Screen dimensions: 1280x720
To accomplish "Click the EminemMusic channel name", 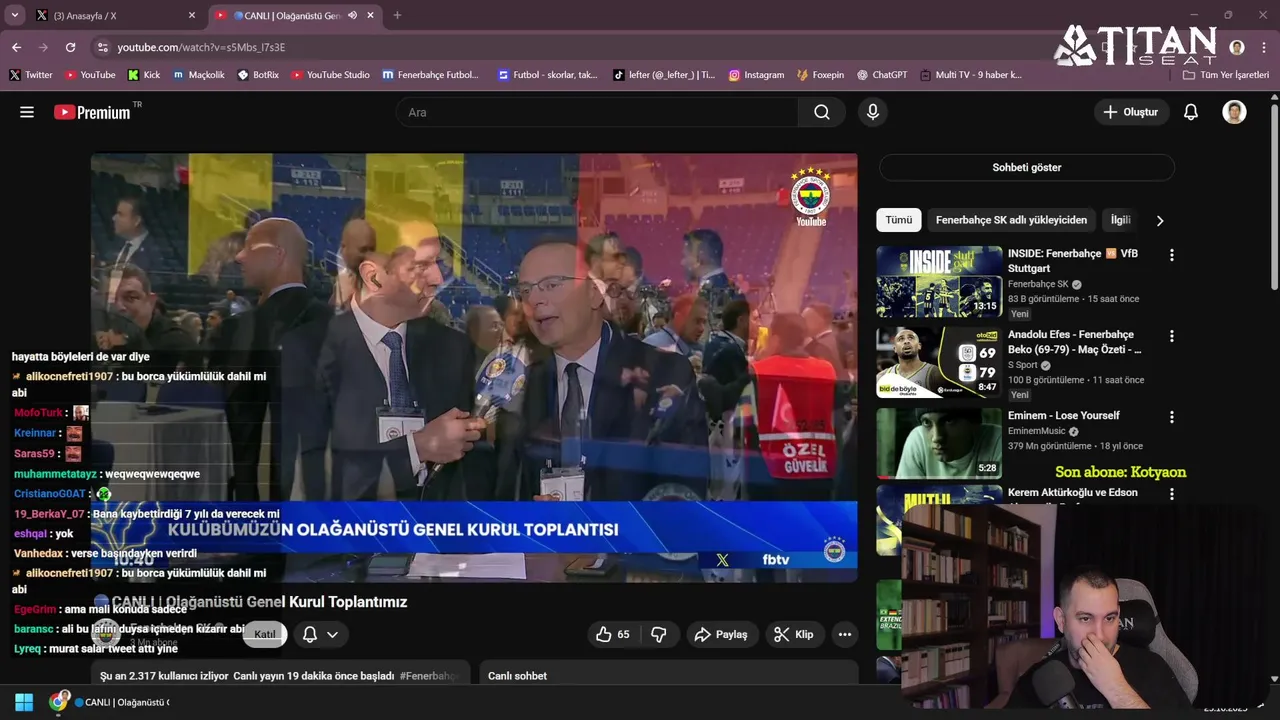I will (x=1037, y=431).
